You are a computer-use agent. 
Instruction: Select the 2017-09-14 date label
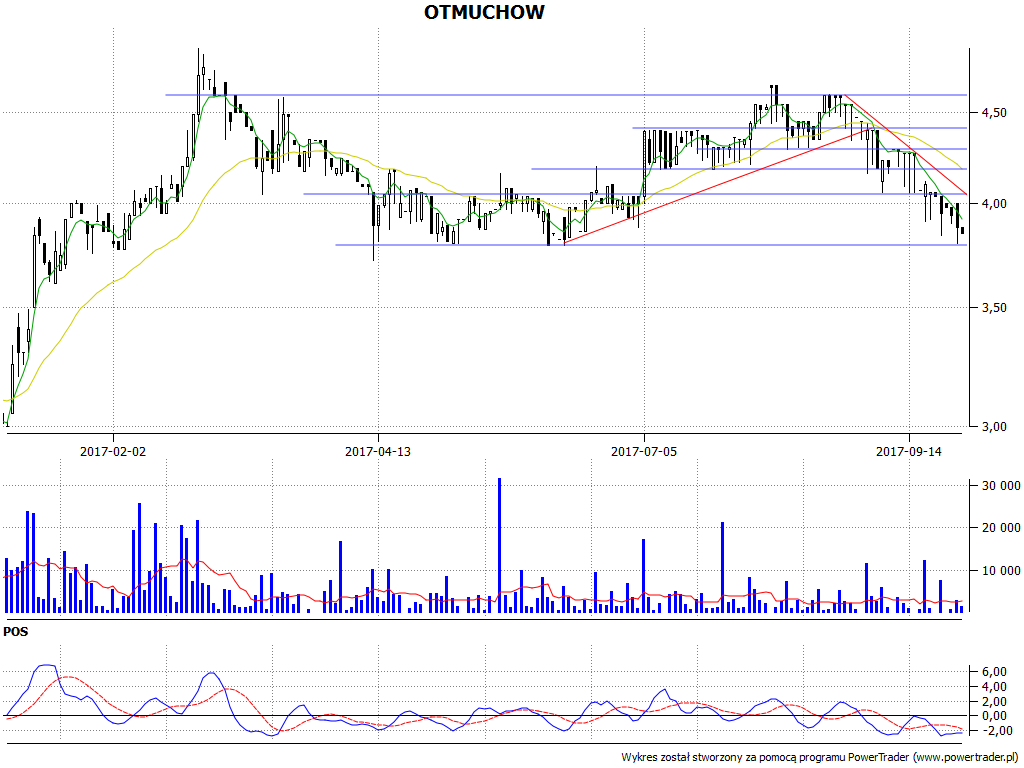(x=908, y=451)
